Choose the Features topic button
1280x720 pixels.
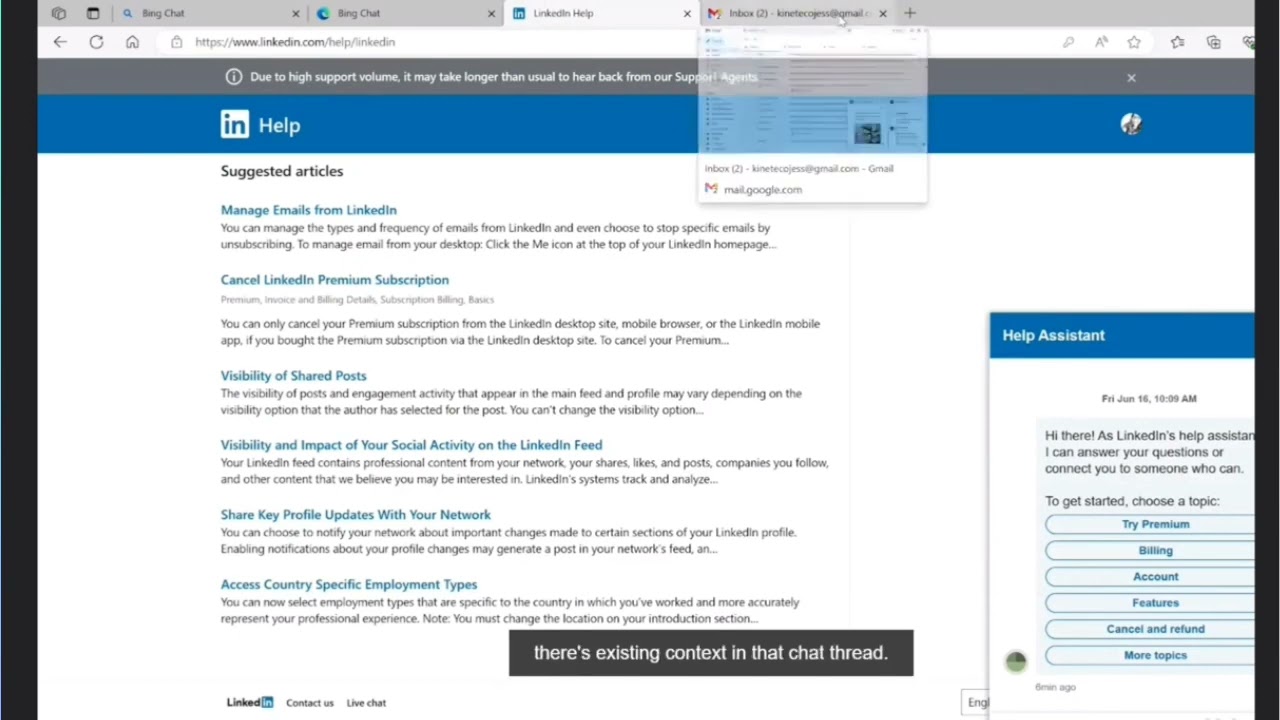[x=1150, y=603]
